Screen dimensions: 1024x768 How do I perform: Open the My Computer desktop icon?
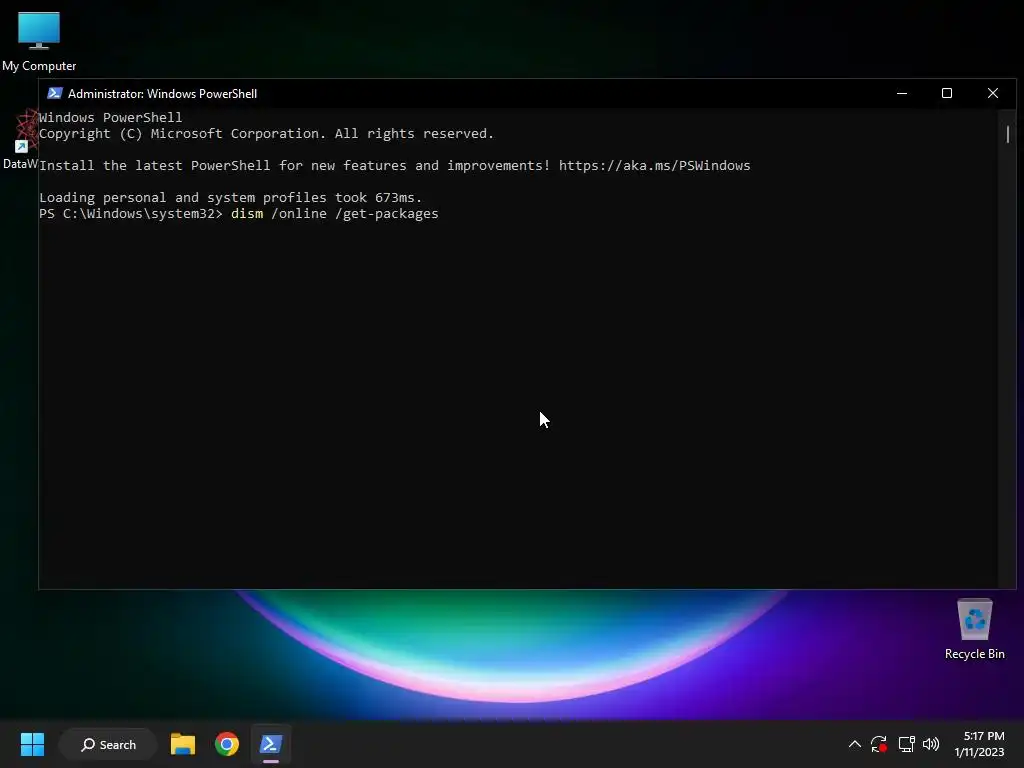point(39,41)
